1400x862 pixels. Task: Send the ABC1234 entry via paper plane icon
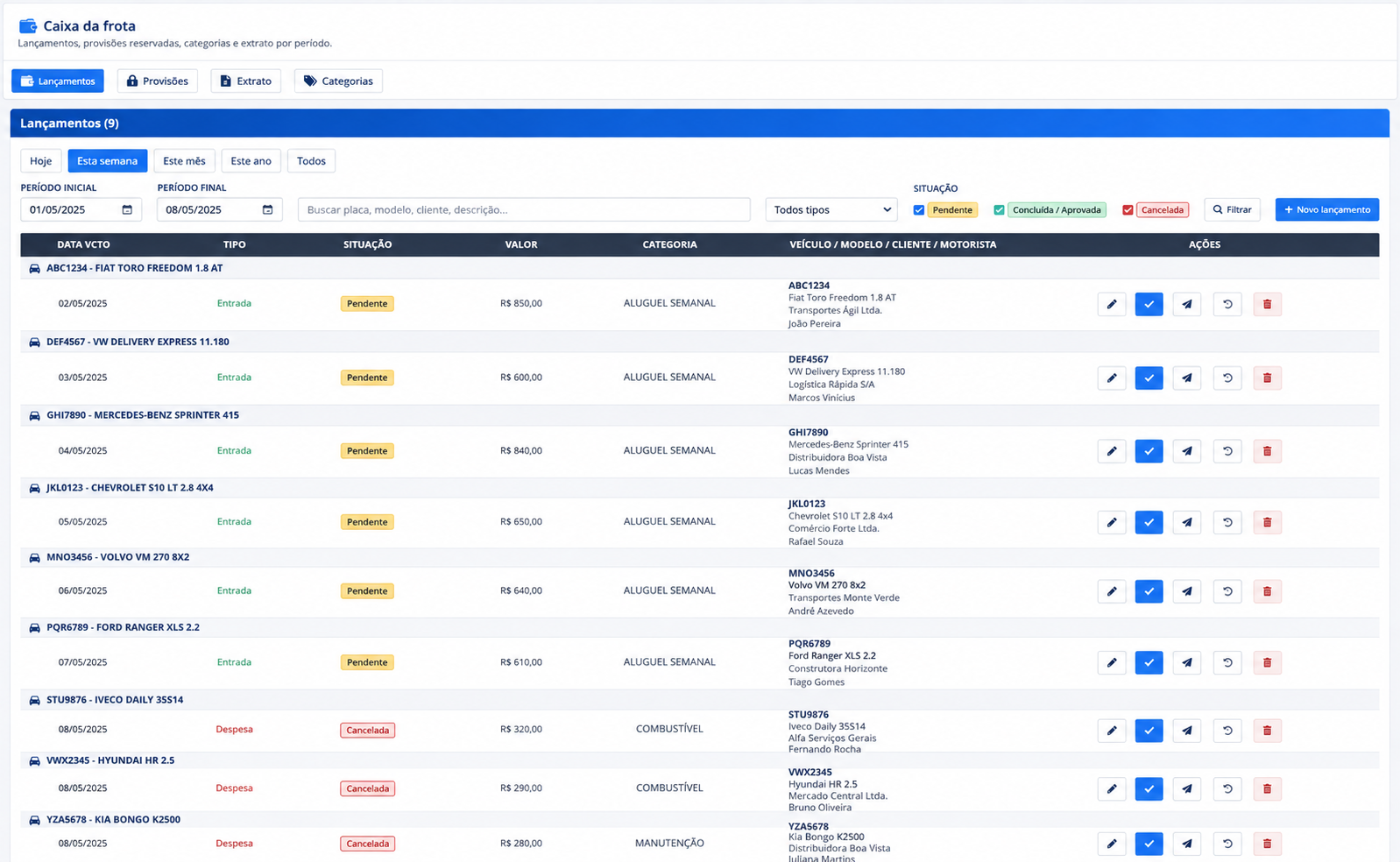pyautogui.click(x=1187, y=304)
